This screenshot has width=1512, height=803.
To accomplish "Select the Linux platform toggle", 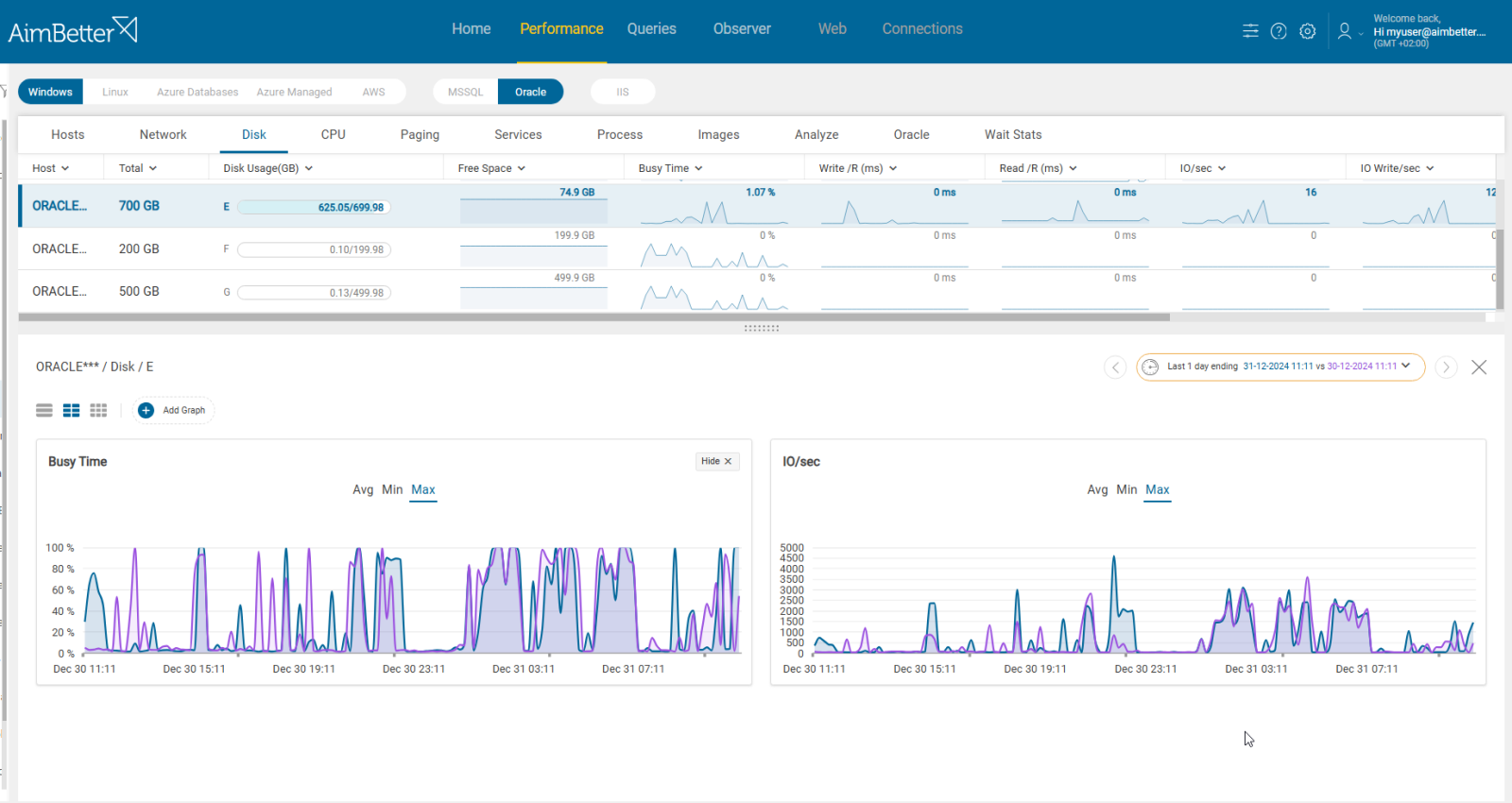I will click(115, 92).
